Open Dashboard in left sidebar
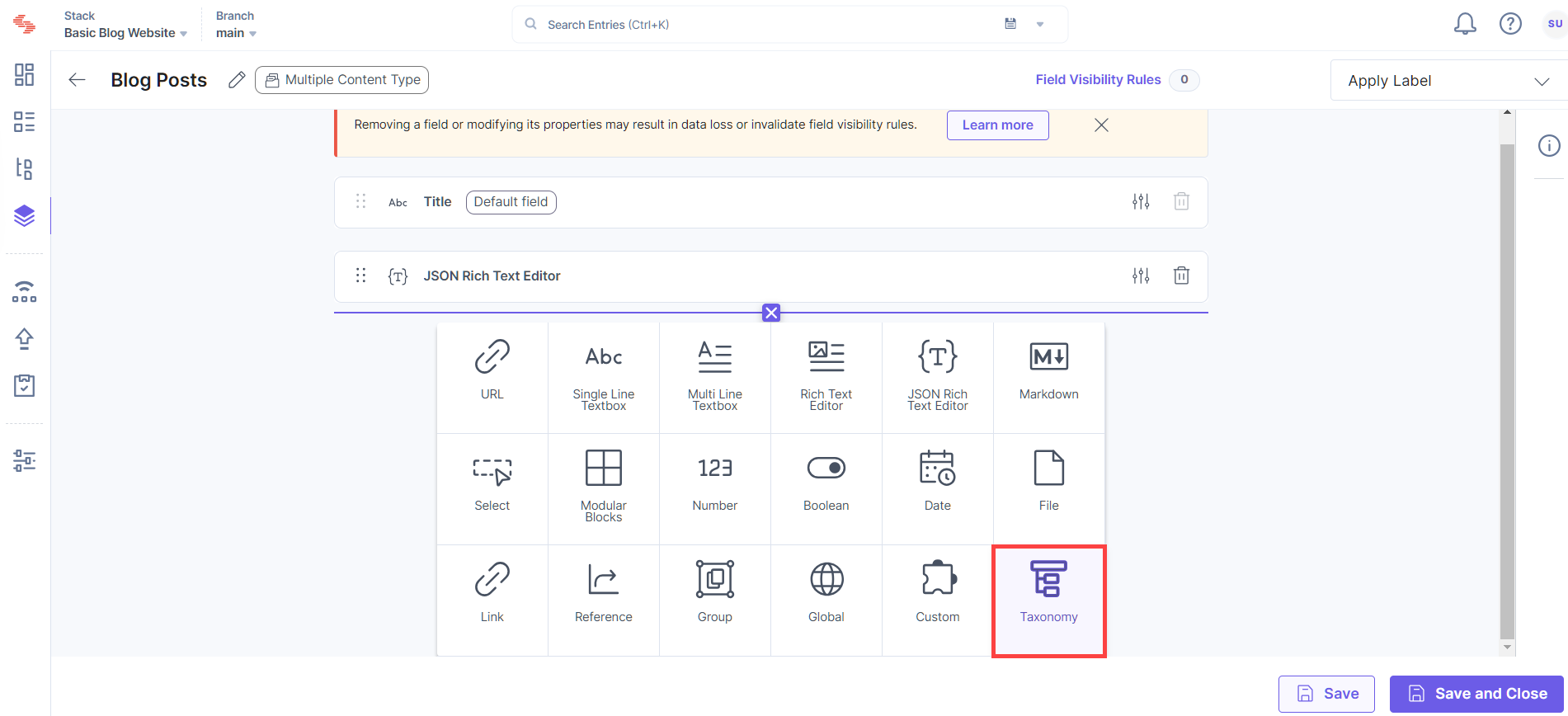 coord(25,74)
